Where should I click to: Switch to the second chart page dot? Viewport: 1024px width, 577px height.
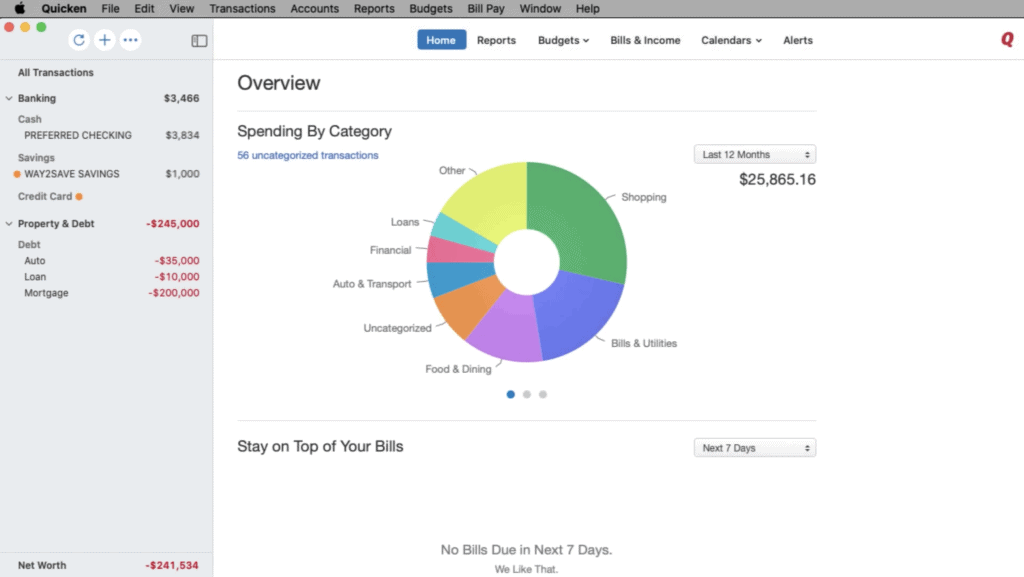tap(527, 394)
